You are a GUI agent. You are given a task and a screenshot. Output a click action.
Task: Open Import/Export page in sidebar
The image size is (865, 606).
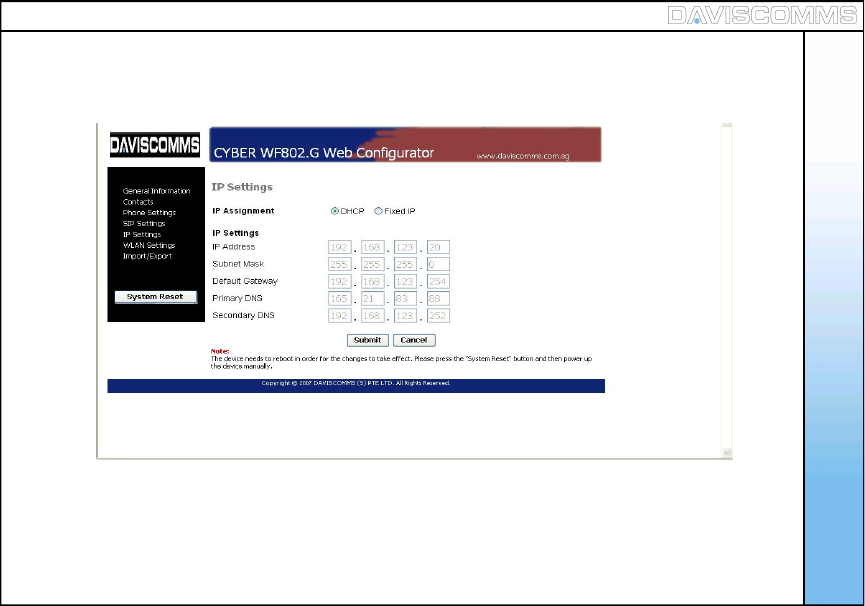[x=147, y=256]
